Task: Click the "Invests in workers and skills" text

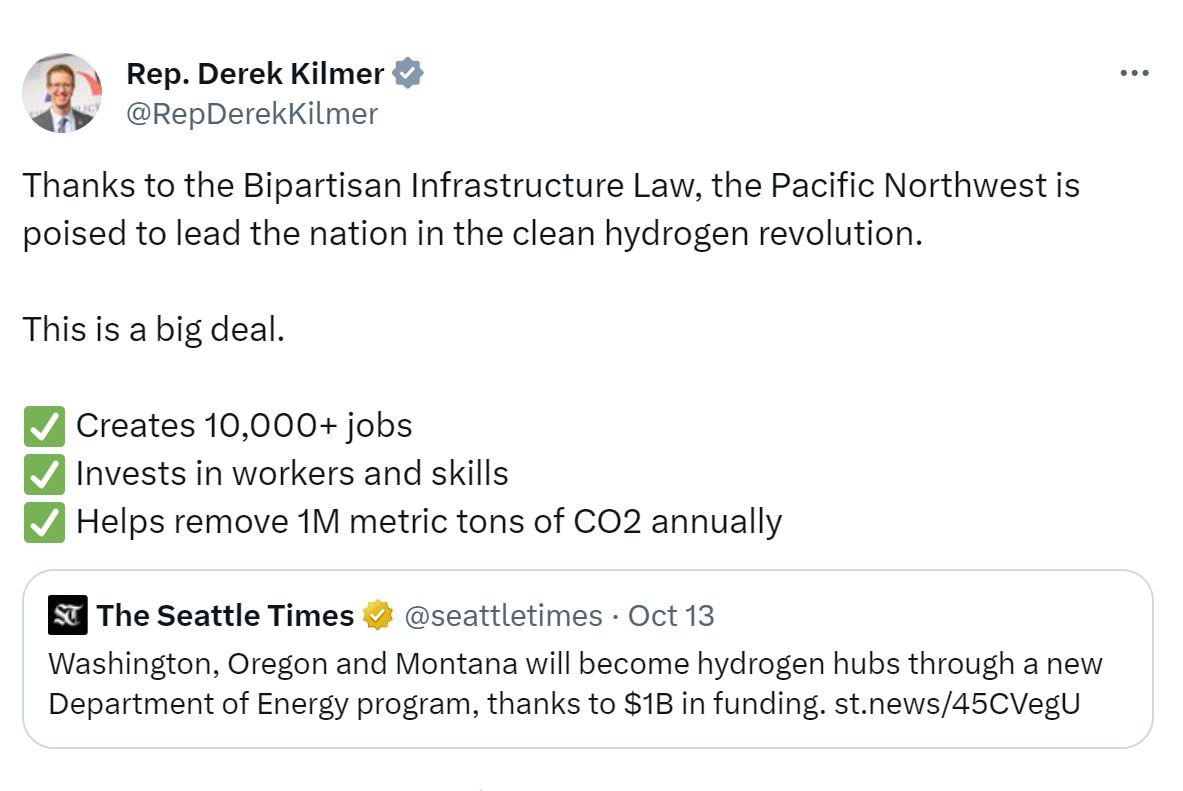Action: (292, 474)
